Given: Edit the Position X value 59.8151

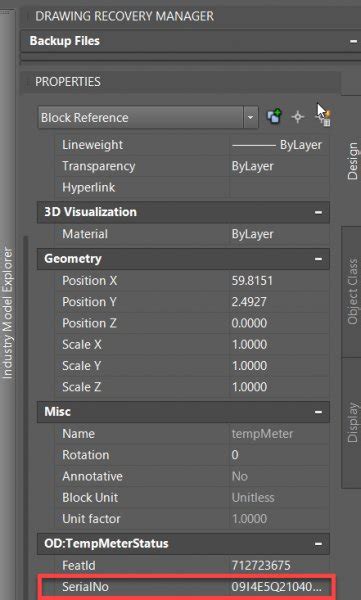Looking at the screenshot, I should [x=279, y=280].
